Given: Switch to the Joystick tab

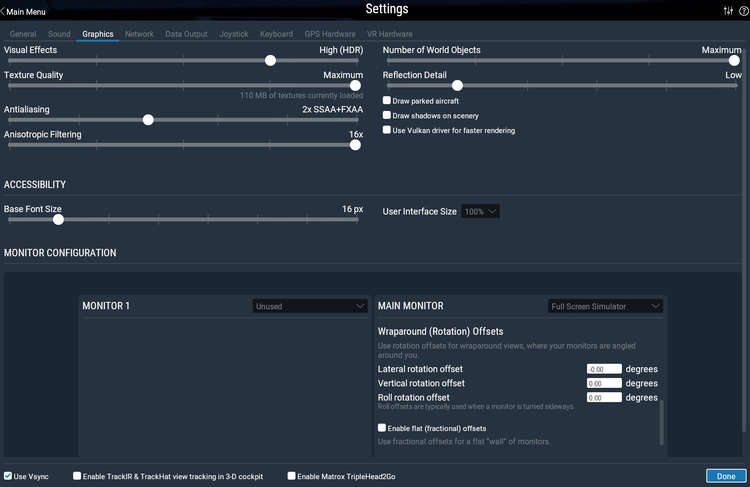Looking at the screenshot, I should tap(233, 34).
